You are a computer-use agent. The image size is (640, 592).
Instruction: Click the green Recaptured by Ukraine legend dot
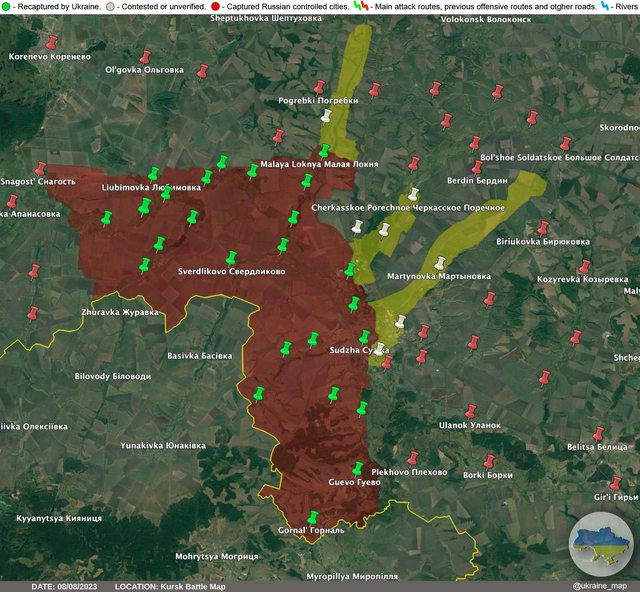[6, 7]
